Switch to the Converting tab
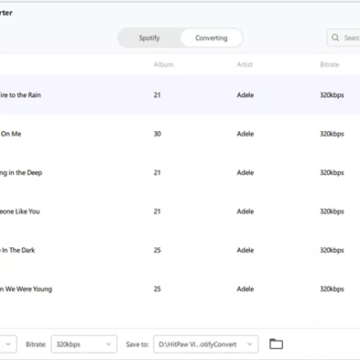This screenshot has height=360, width=360. coord(211,38)
